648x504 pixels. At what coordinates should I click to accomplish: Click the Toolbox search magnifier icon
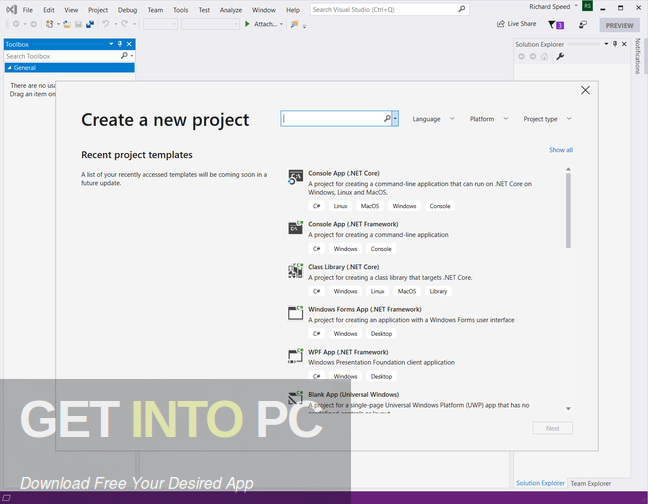124,55
